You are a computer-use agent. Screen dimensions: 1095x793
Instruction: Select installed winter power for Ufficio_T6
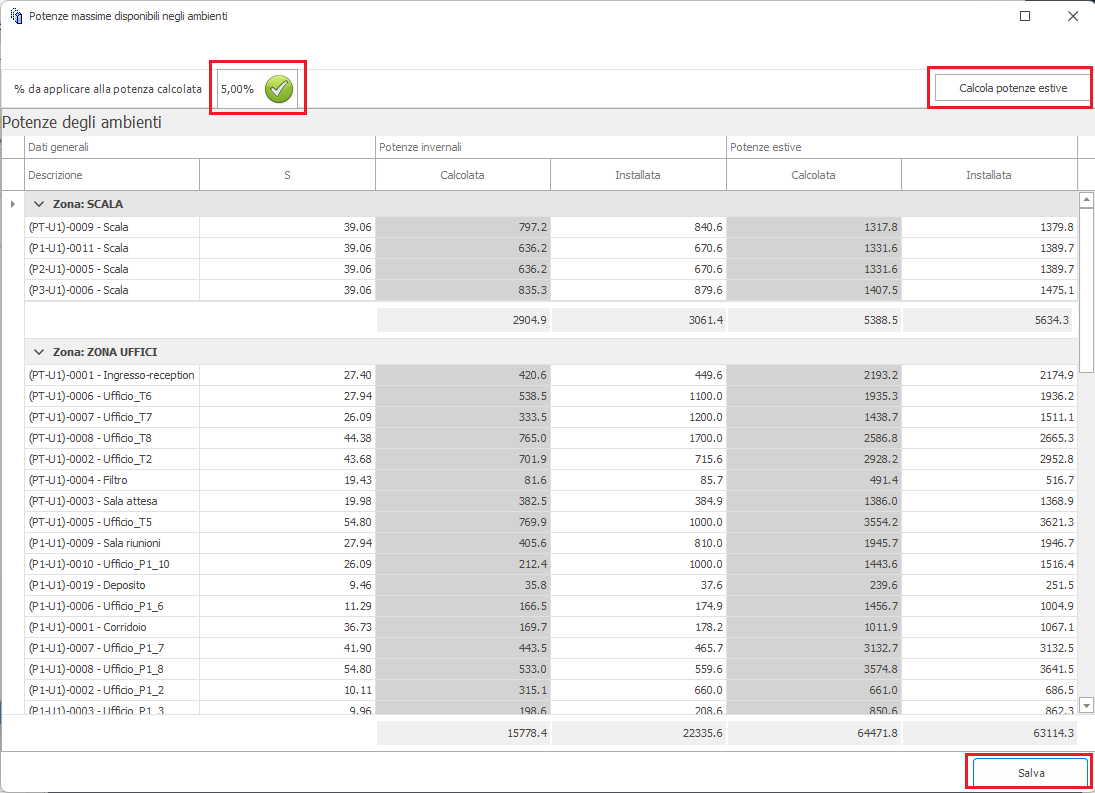point(638,396)
